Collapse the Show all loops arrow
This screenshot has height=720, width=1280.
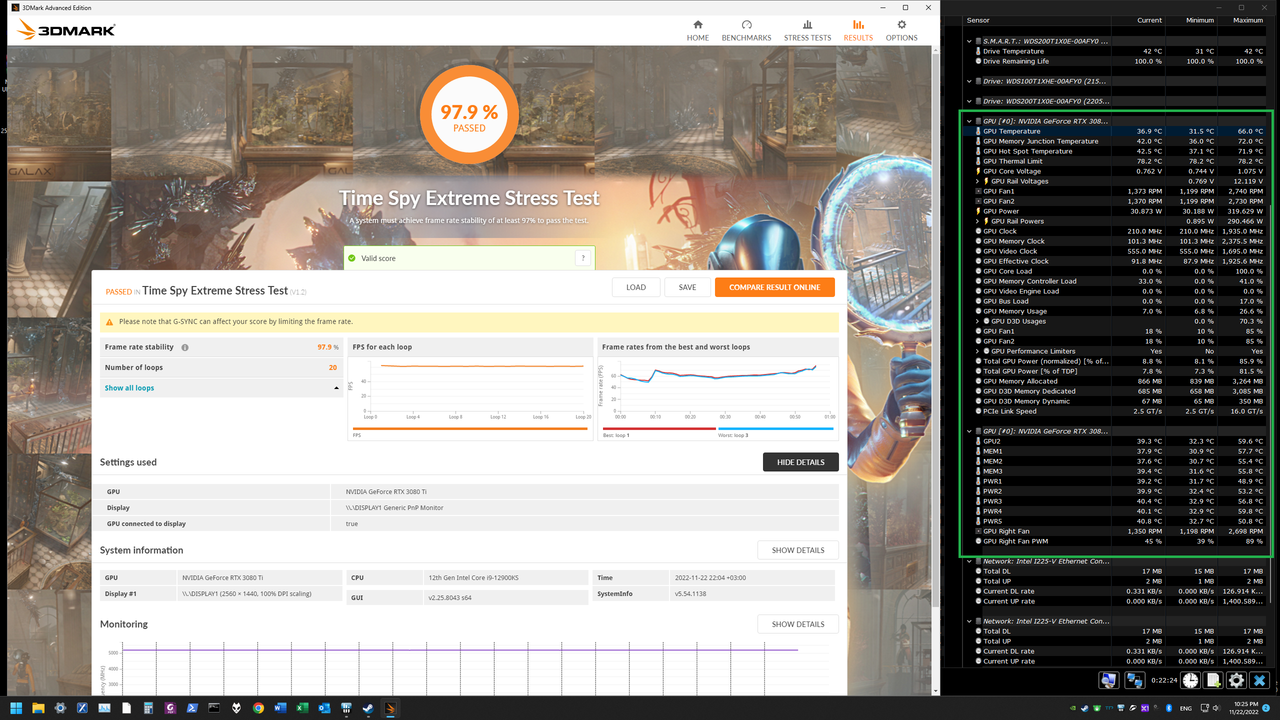click(x=336, y=388)
